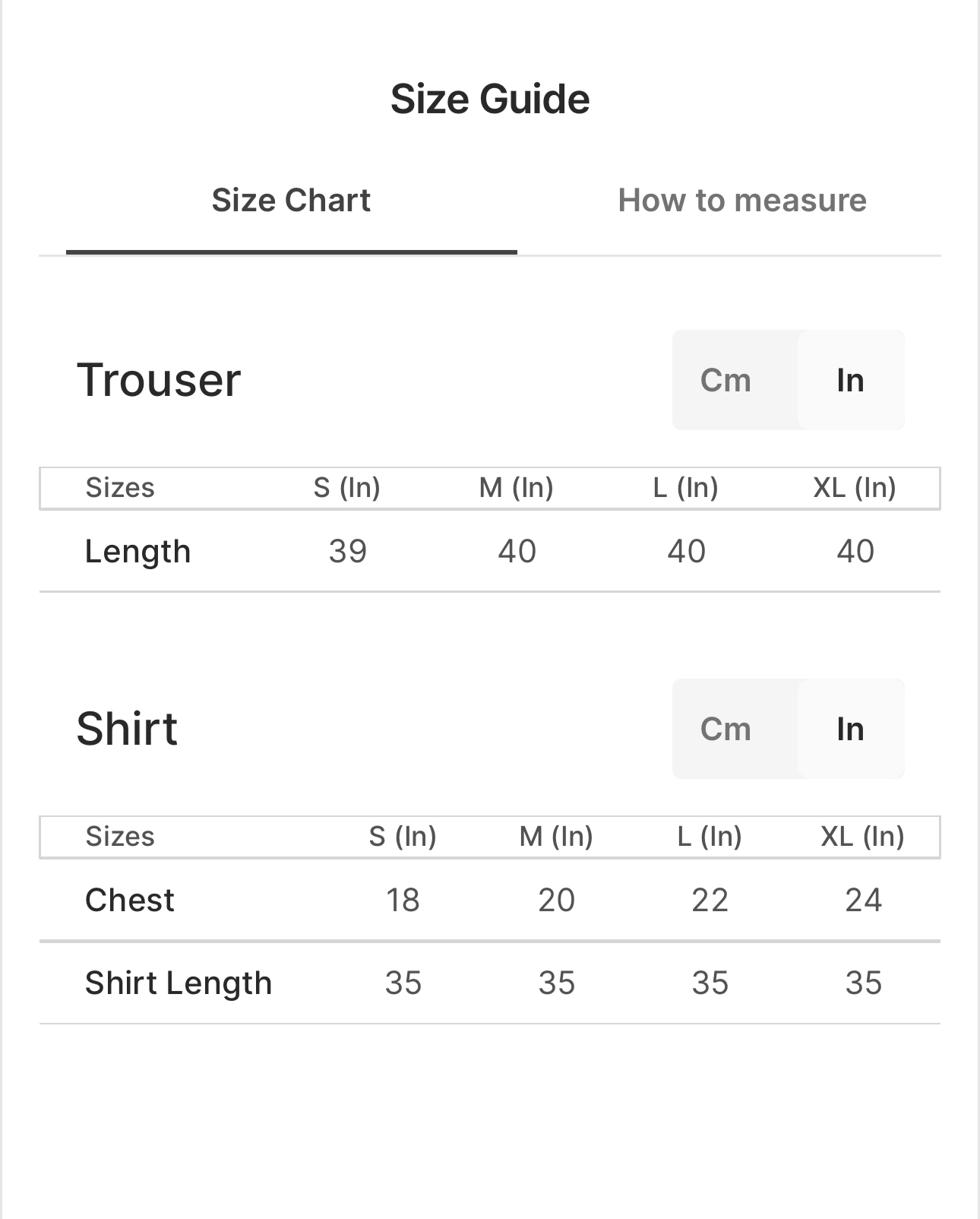Click the Shirt section heading
This screenshot has width=980, height=1219.
[127, 729]
